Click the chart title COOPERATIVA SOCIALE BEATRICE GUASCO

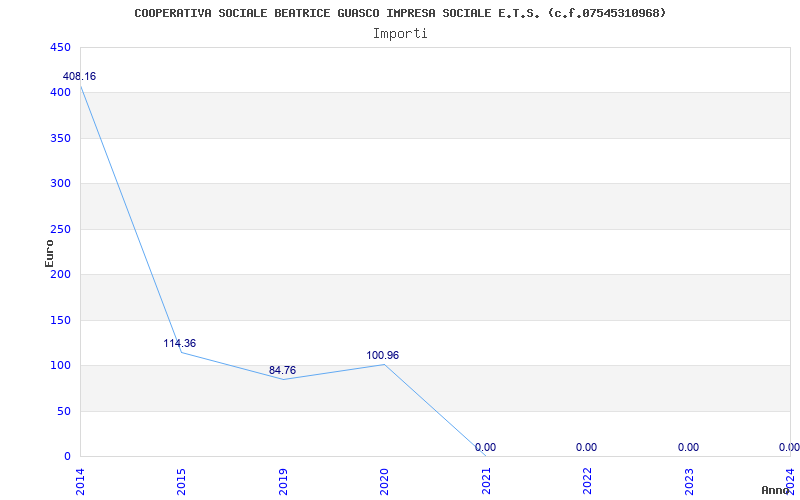click(x=400, y=13)
